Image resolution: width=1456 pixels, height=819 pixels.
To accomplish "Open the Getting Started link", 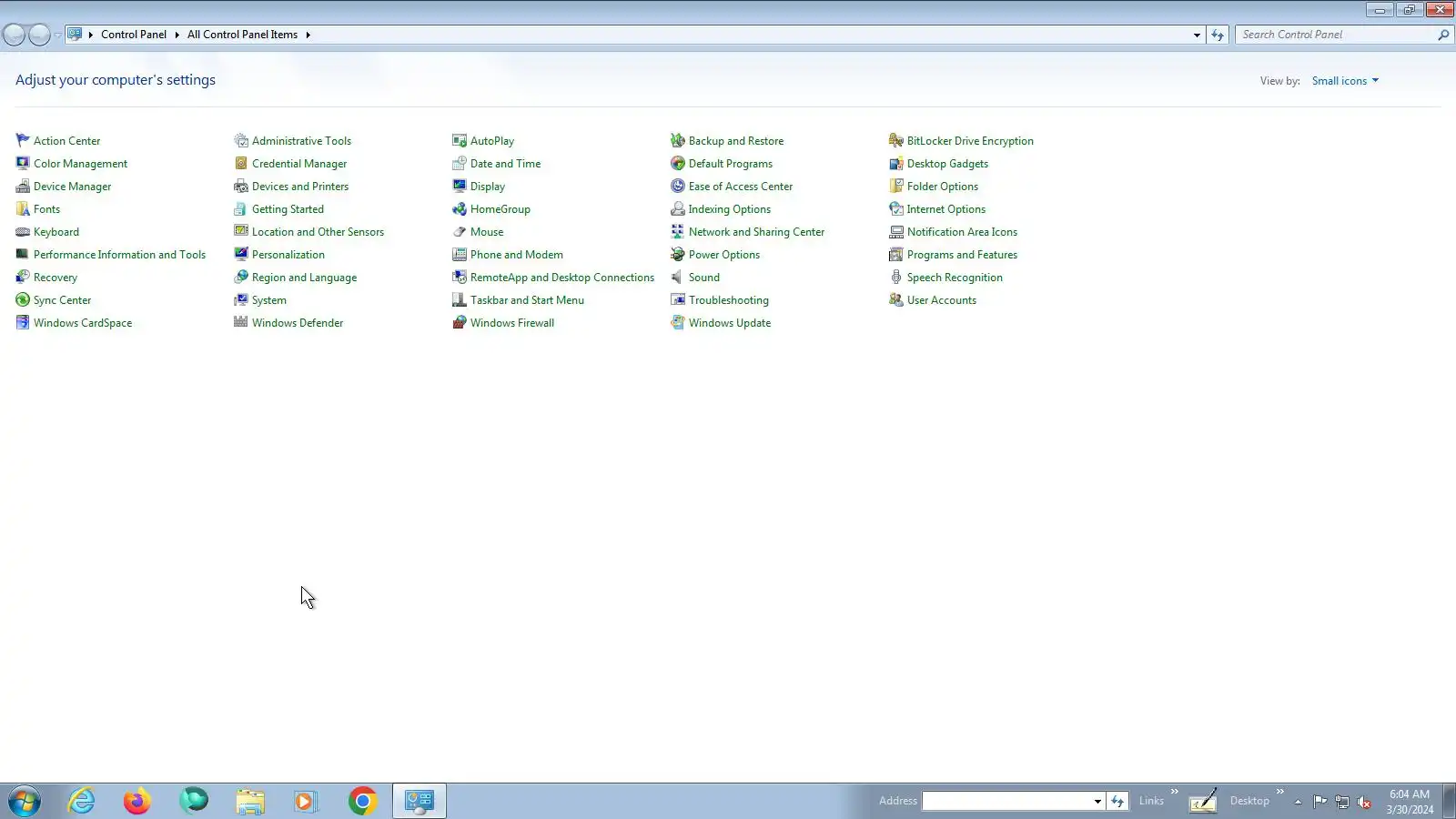I will (x=288, y=209).
